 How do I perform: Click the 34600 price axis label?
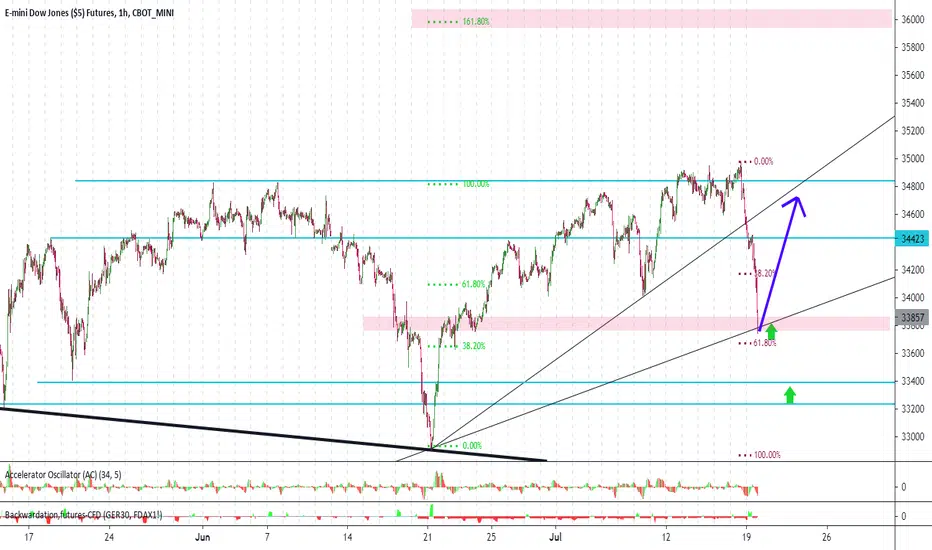(x=912, y=214)
